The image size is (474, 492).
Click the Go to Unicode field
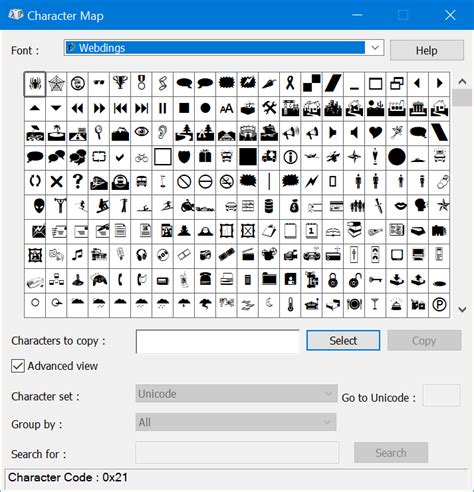point(441,395)
